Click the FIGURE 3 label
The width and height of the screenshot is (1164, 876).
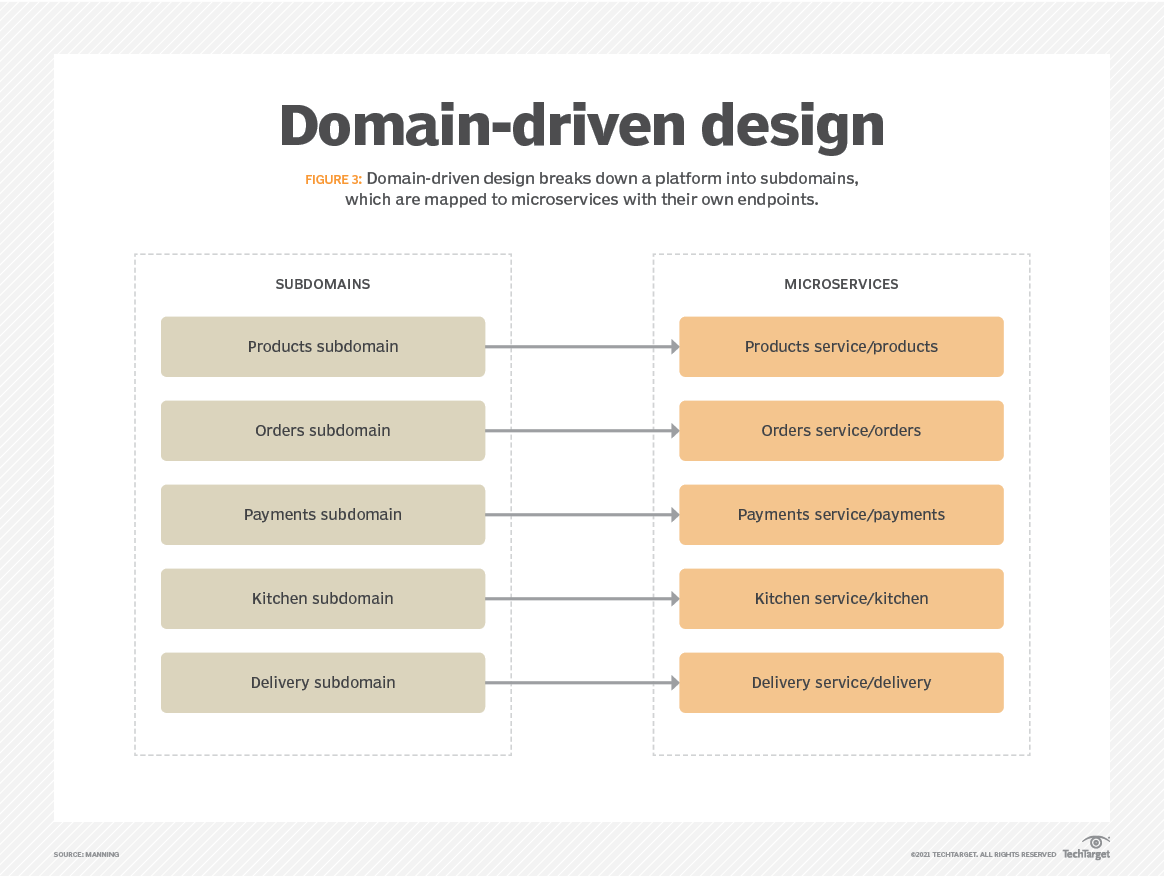click(x=333, y=180)
